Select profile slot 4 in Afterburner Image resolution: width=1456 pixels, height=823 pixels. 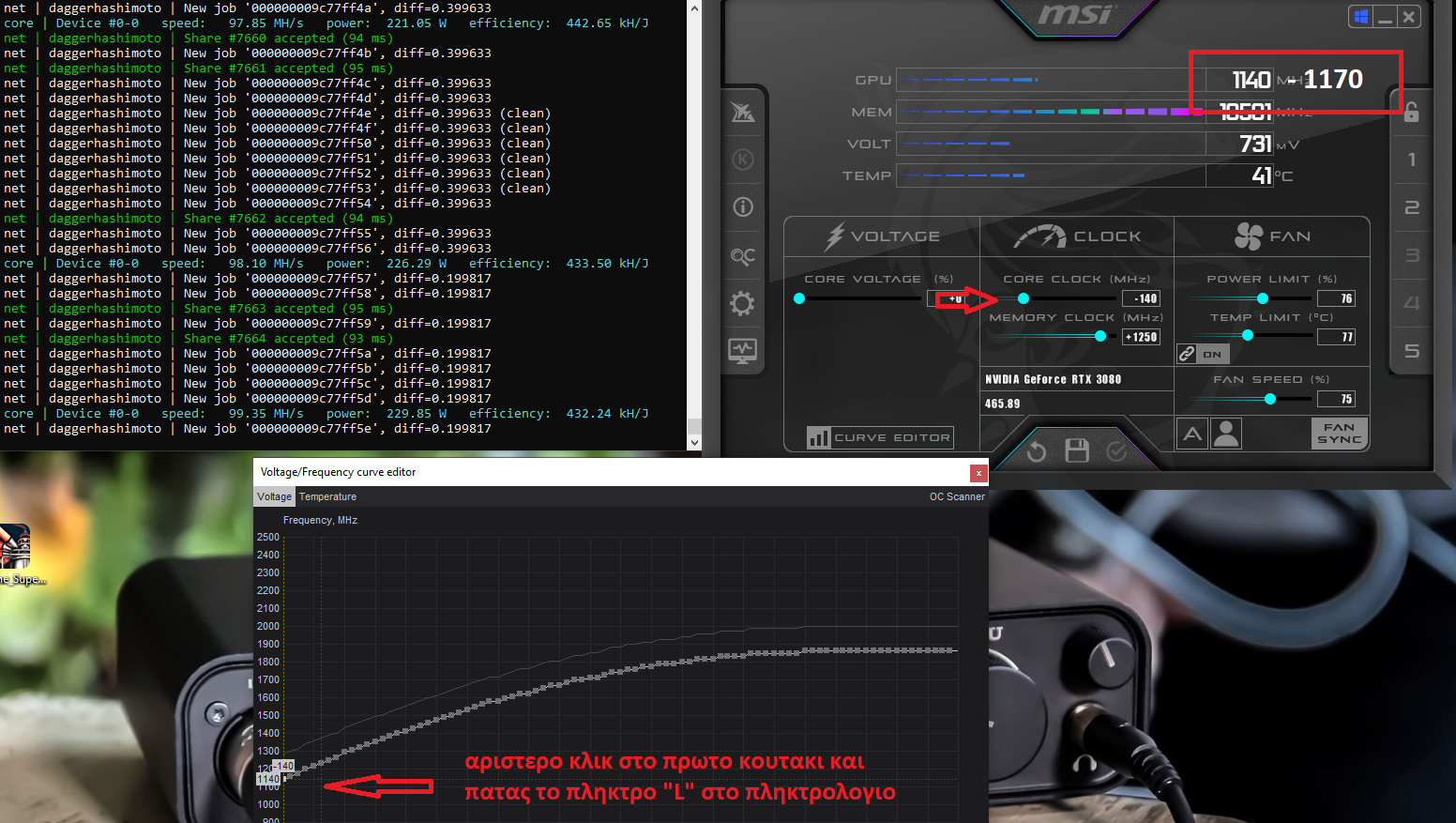(1412, 303)
